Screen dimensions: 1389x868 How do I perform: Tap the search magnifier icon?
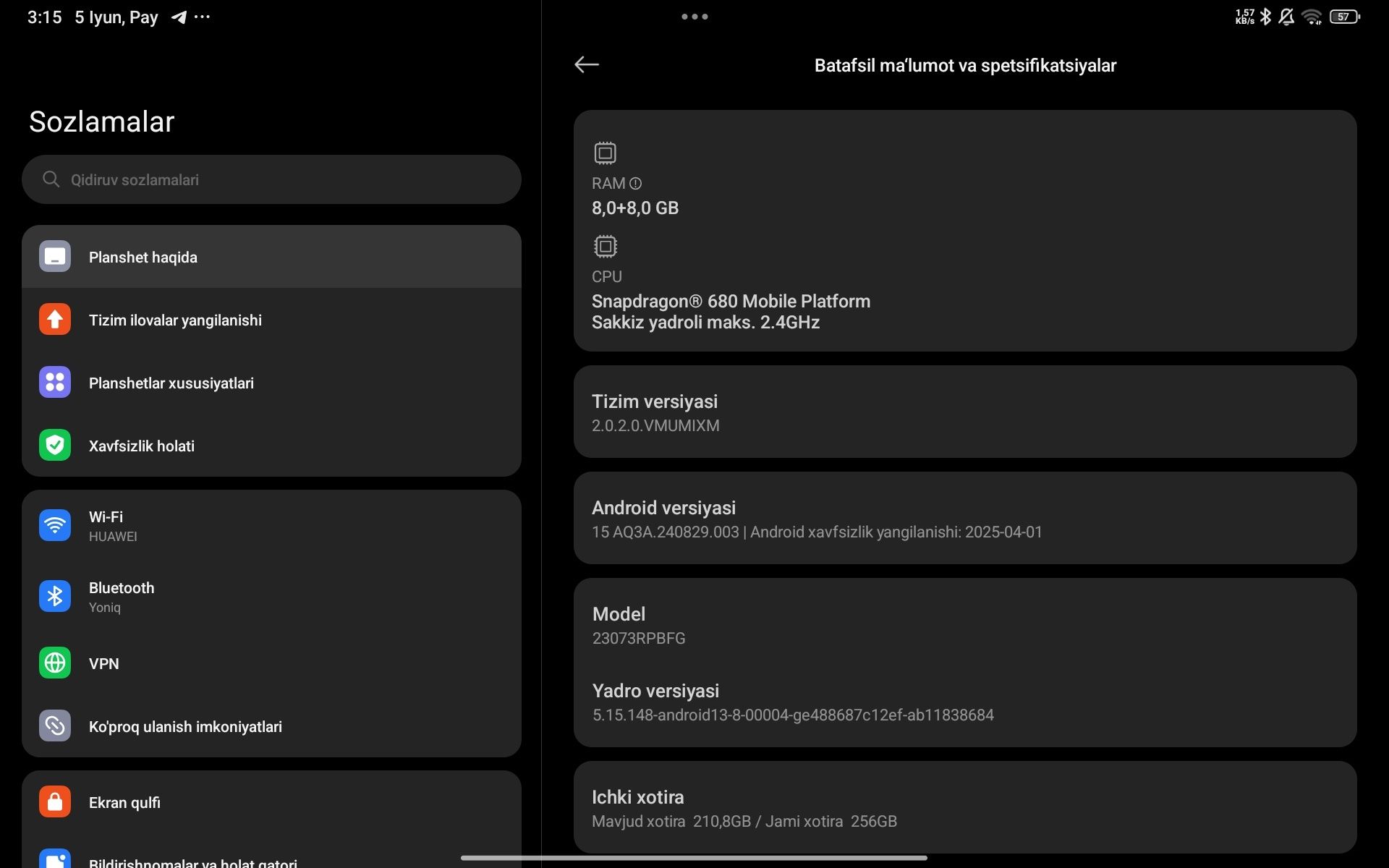coord(51,179)
